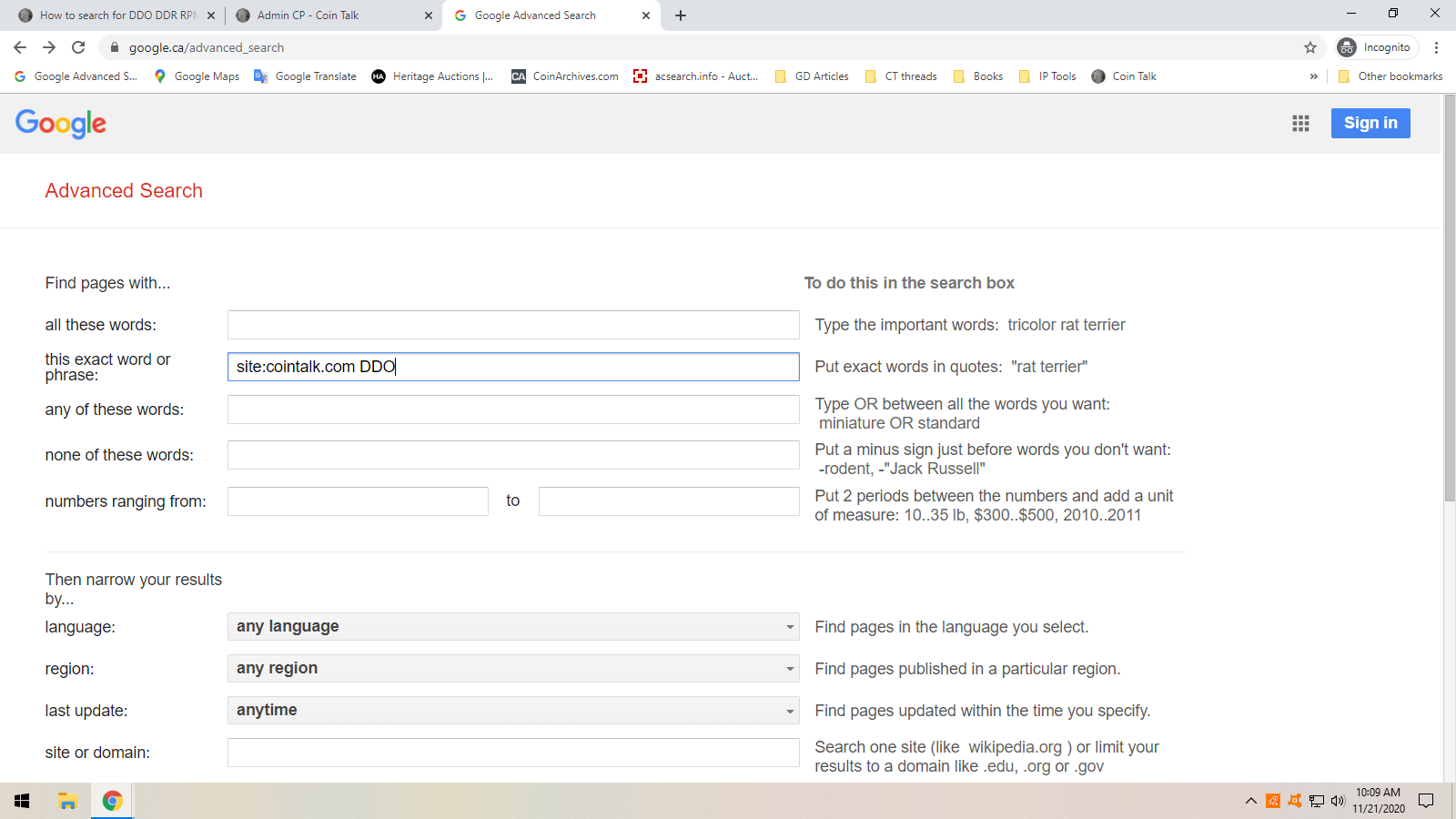Click the 'site or domain' input field
This screenshot has width=1456, height=819.
pyautogui.click(x=513, y=753)
